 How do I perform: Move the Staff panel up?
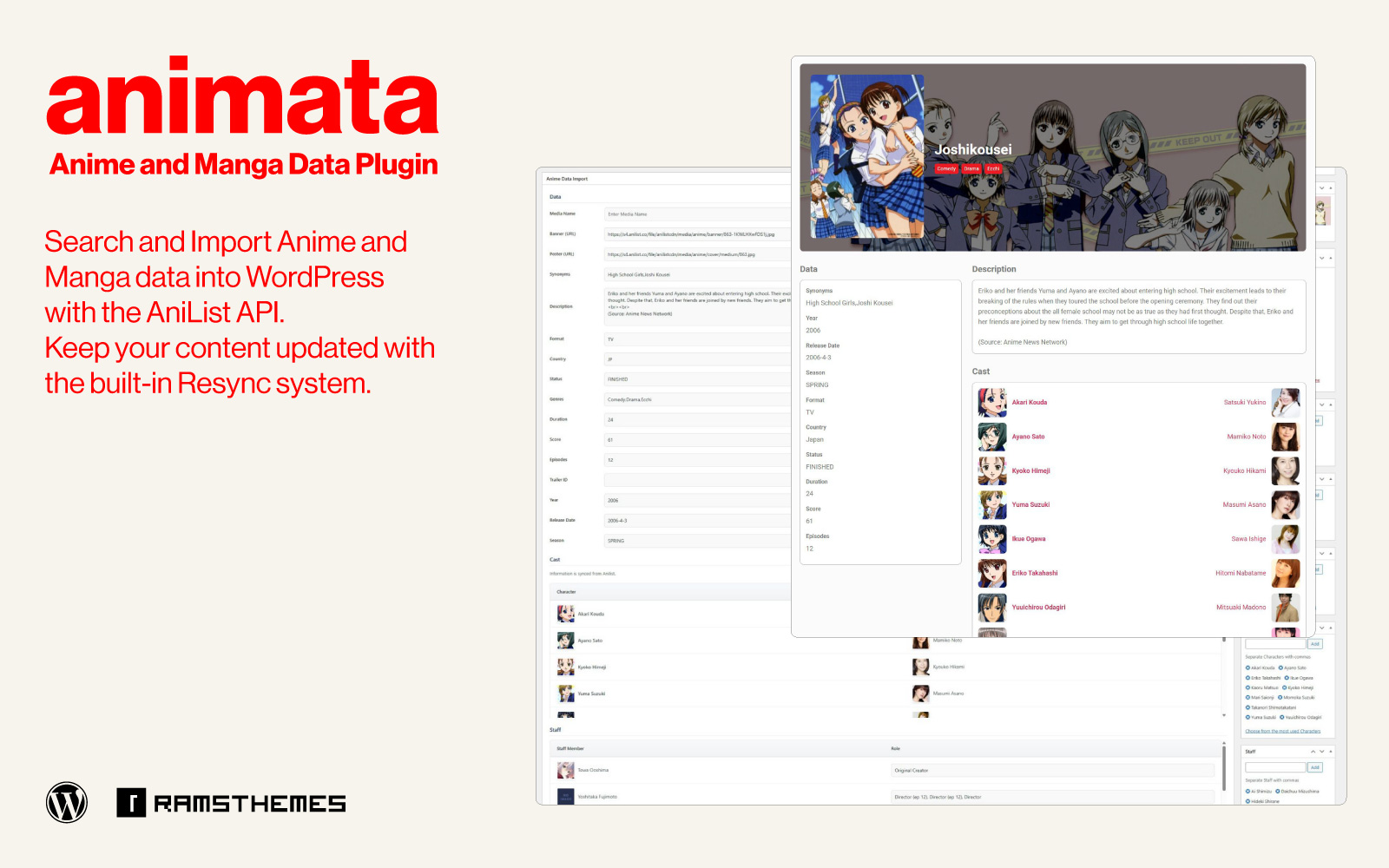click(x=1313, y=752)
